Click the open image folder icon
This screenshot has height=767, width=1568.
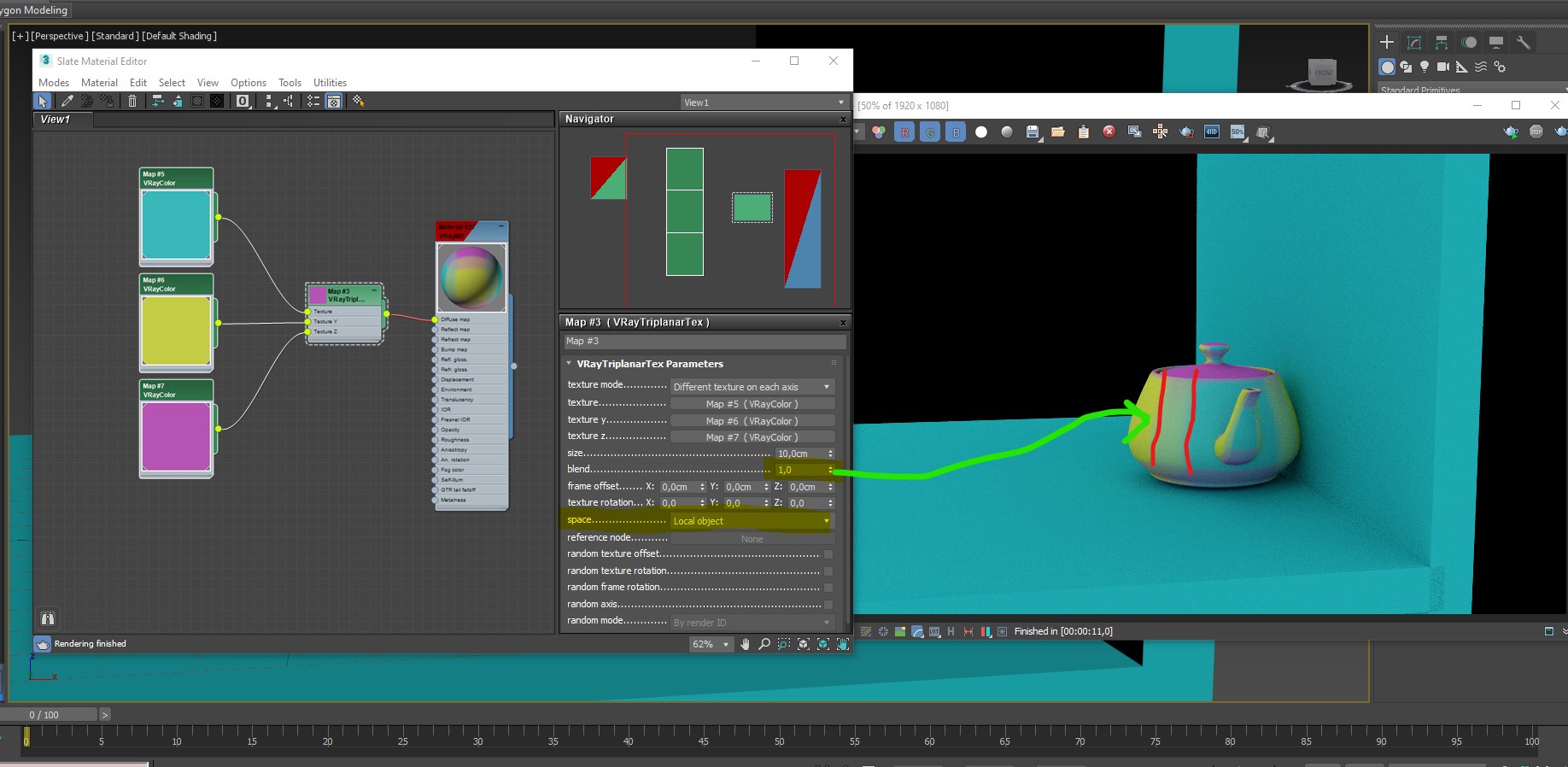(1057, 132)
